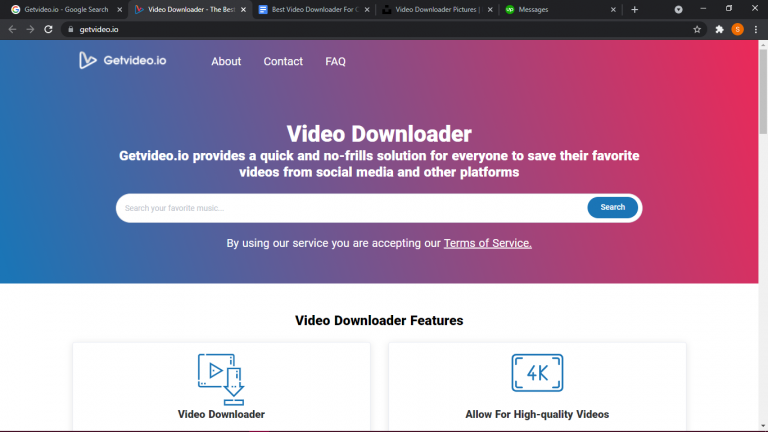Click the tab search circle icon
The image size is (768, 432).
[x=678, y=9]
